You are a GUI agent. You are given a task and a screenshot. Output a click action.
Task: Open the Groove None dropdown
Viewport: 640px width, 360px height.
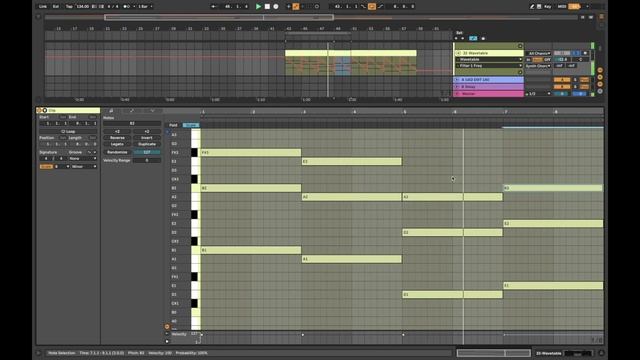point(83,158)
